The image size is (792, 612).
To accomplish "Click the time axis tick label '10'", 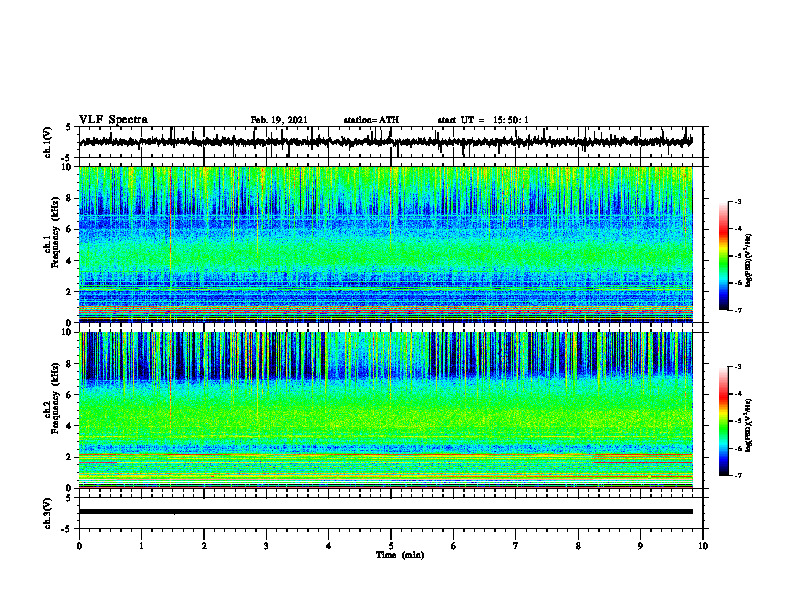I will click(x=703, y=546).
